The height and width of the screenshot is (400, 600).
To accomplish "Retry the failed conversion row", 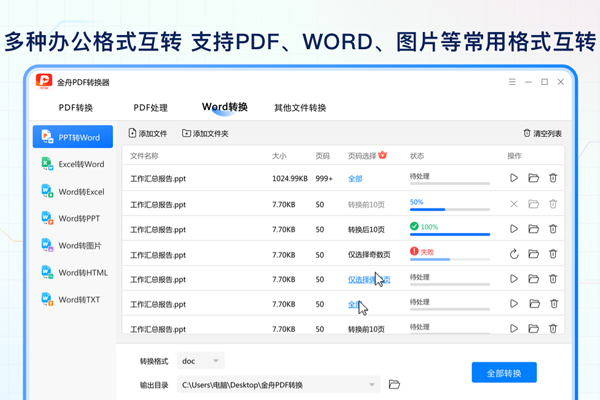I will 514,254.
